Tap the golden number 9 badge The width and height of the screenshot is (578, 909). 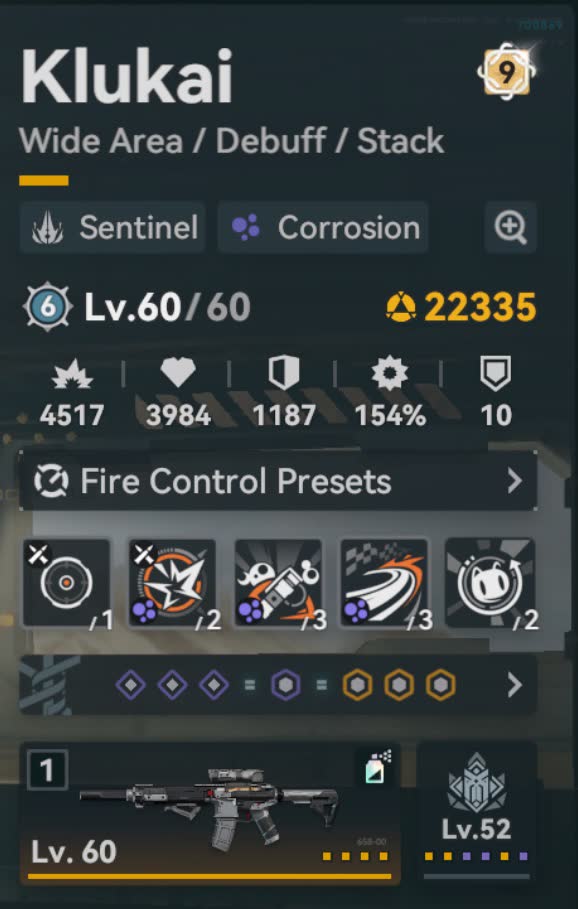click(x=506, y=72)
